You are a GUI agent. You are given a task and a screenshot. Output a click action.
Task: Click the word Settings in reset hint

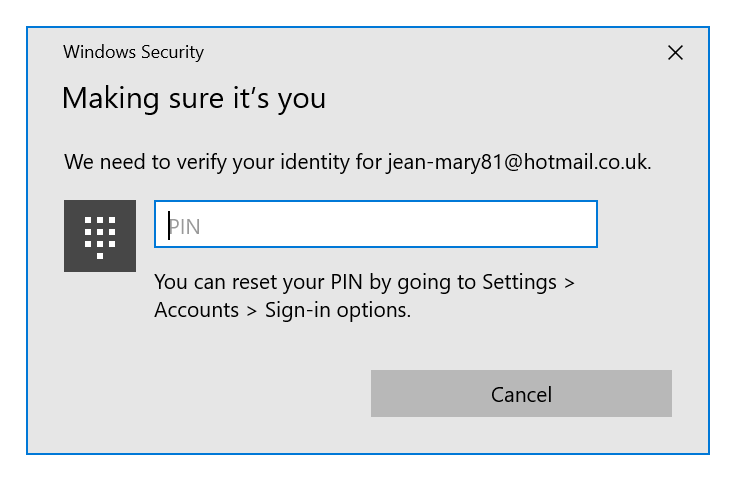coord(519,282)
